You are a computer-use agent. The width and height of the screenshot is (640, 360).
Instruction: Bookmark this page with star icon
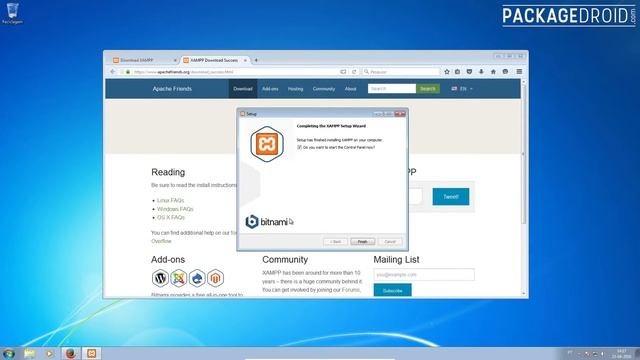click(447, 72)
